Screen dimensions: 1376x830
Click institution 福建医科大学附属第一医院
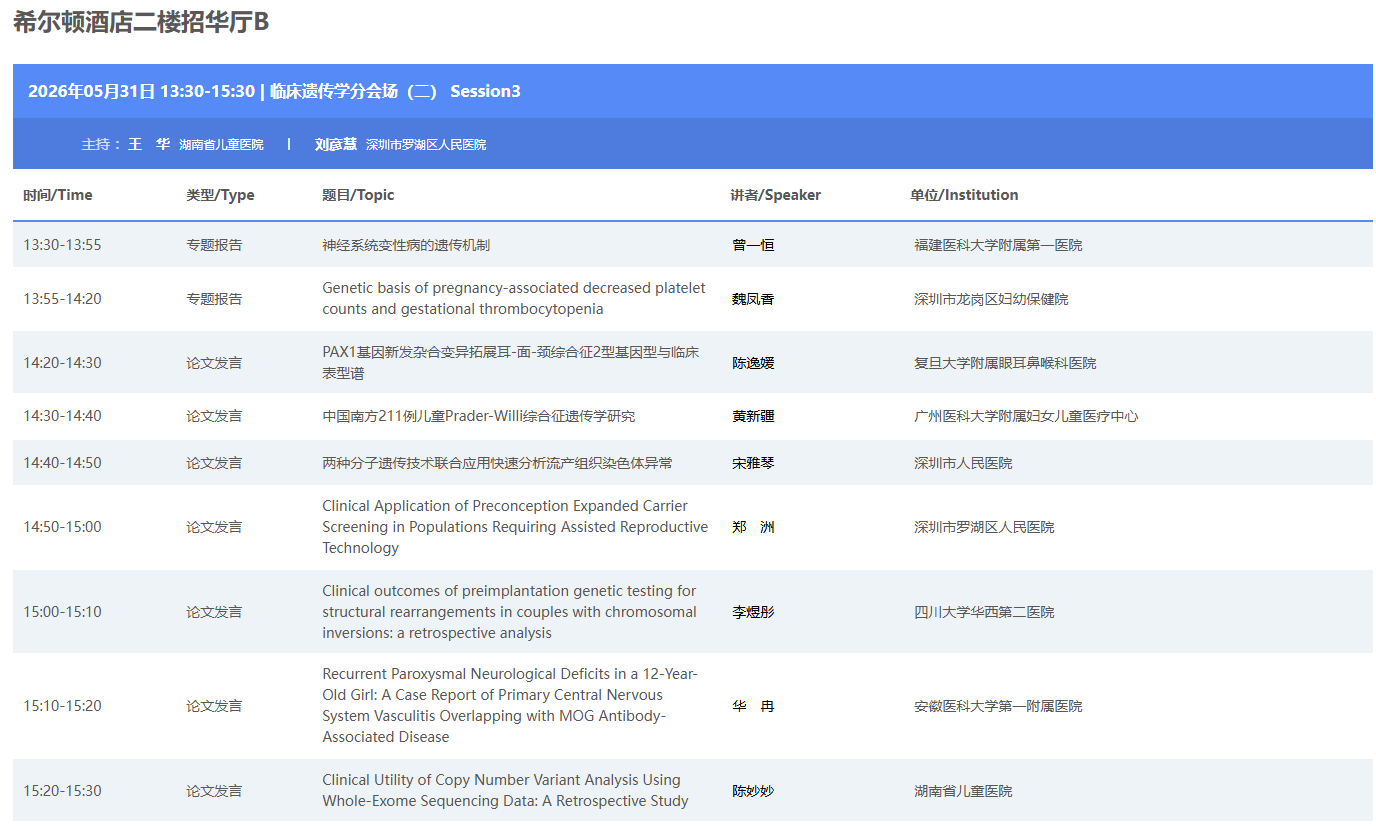point(998,245)
